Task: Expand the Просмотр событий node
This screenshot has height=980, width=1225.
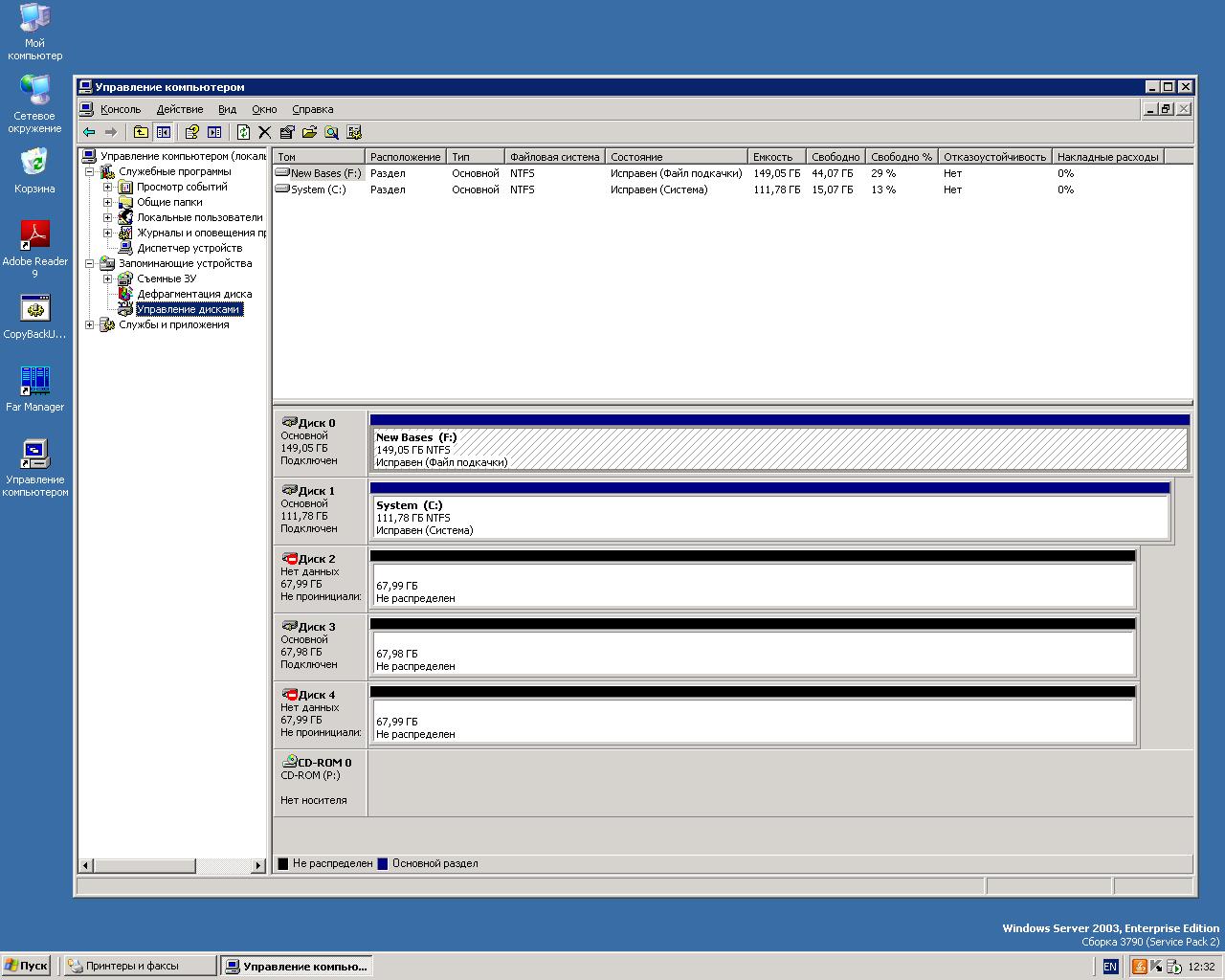Action: 108,187
